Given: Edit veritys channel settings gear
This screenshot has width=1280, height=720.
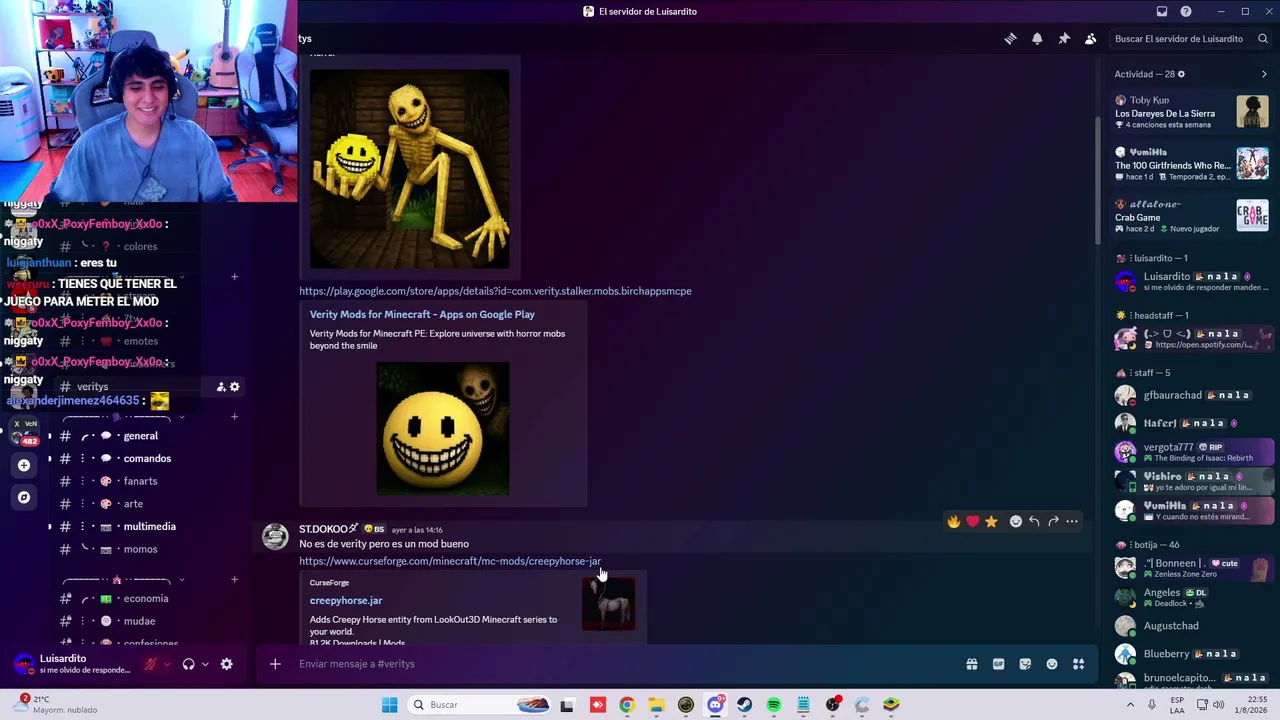Looking at the screenshot, I should coord(235,387).
